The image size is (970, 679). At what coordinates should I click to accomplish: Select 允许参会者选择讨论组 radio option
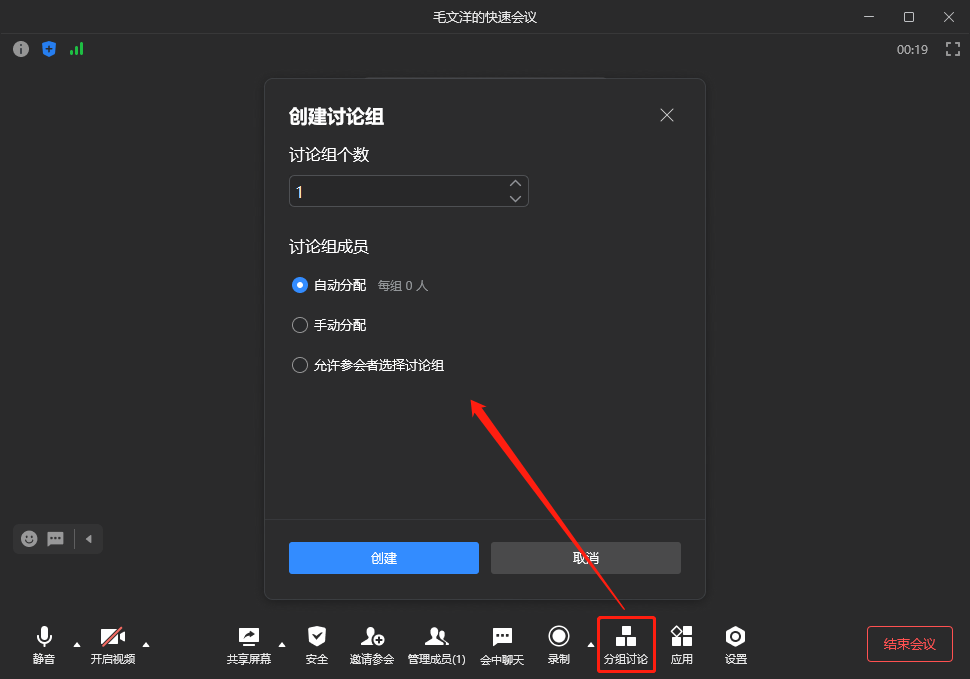click(x=299, y=365)
